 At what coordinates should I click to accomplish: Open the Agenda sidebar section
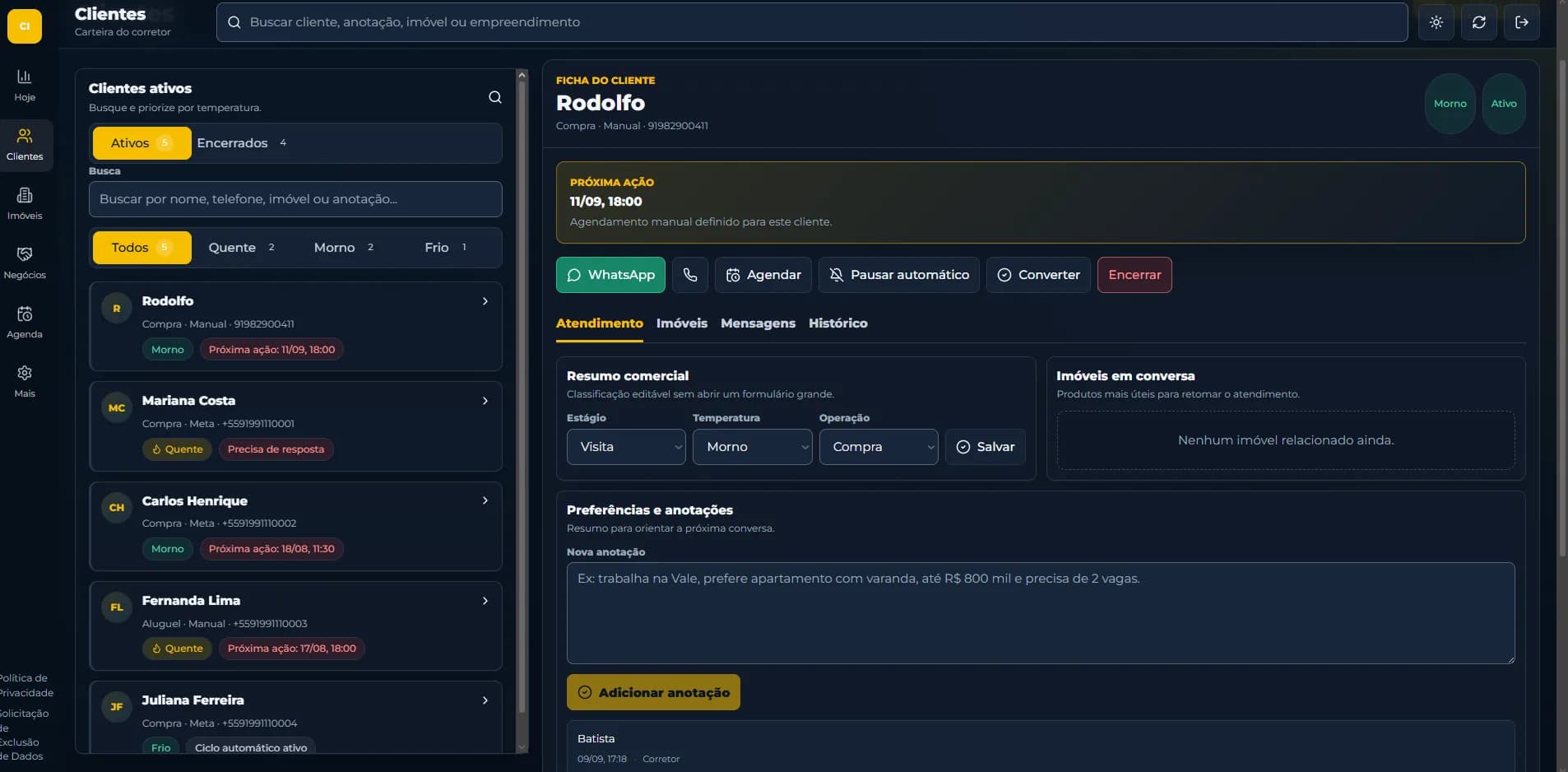tap(25, 322)
